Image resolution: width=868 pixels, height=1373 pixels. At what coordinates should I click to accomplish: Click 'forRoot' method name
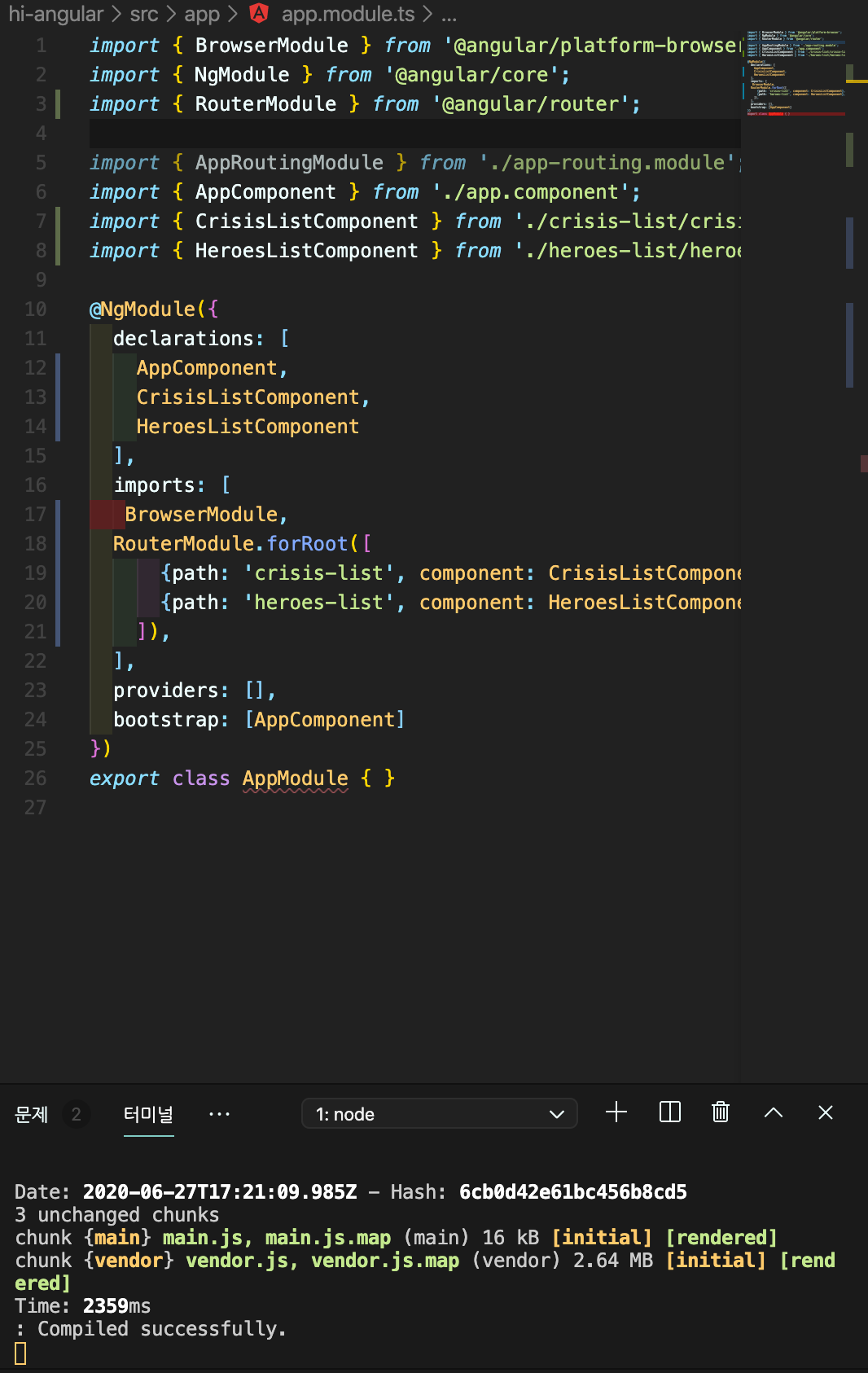307,544
